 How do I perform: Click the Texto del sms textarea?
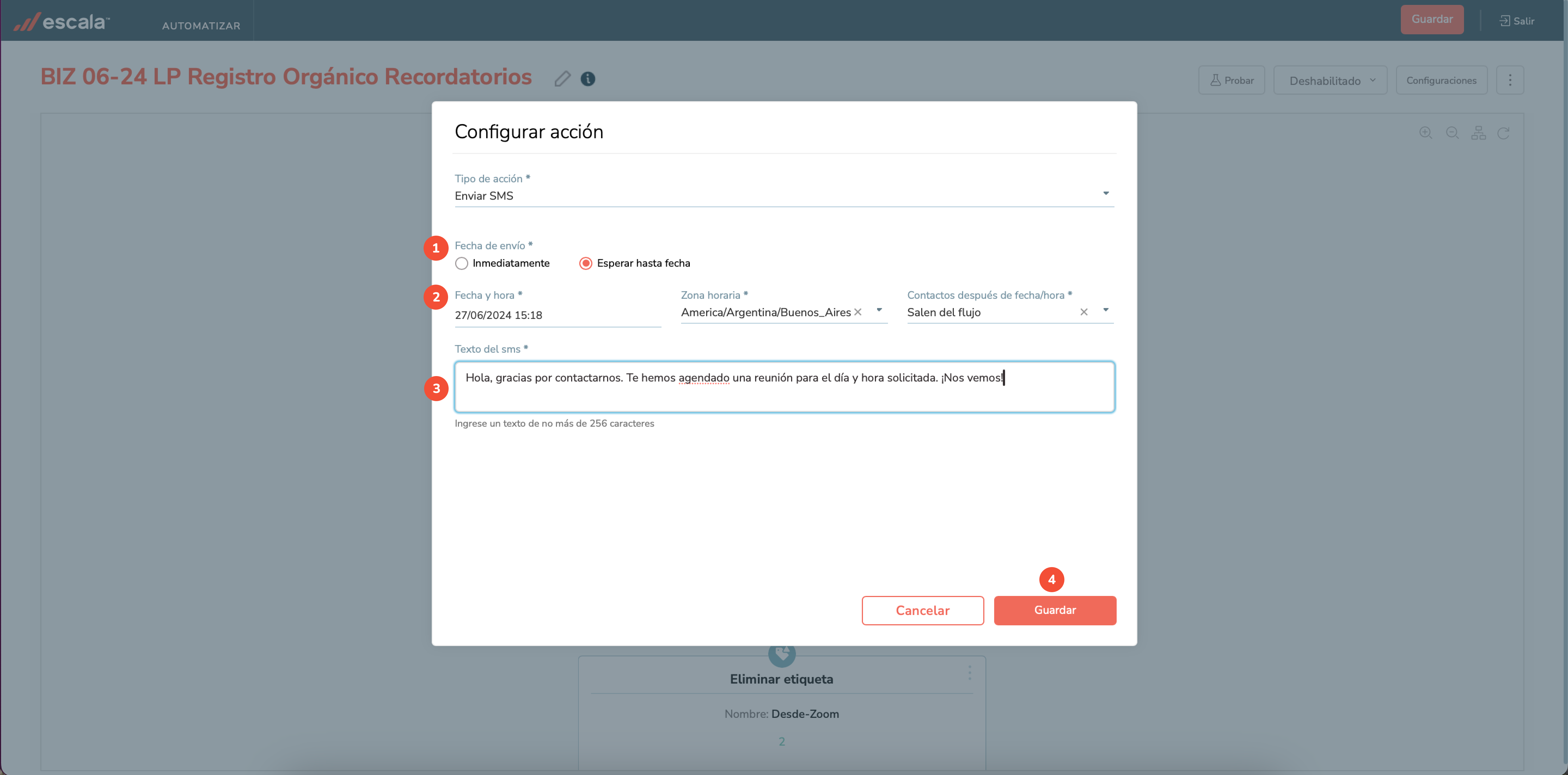[x=784, y=387]
